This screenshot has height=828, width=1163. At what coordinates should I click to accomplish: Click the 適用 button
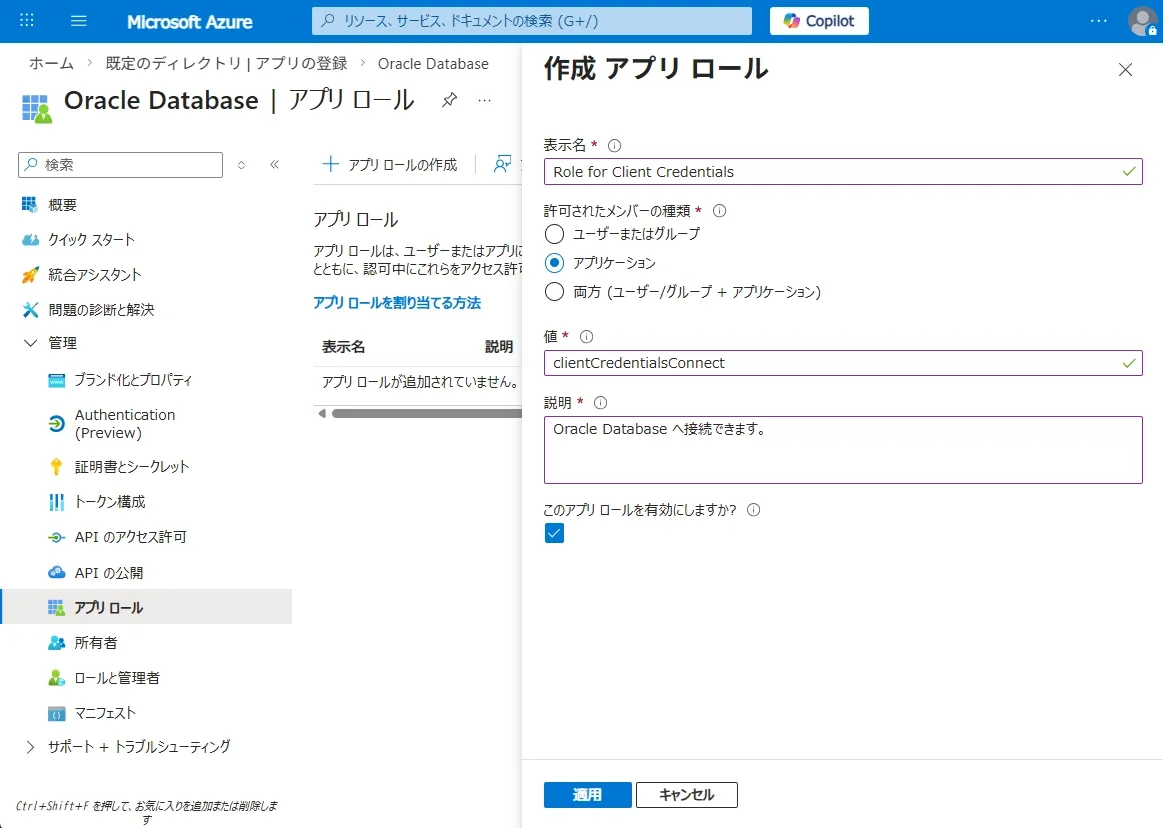[586, 794]
